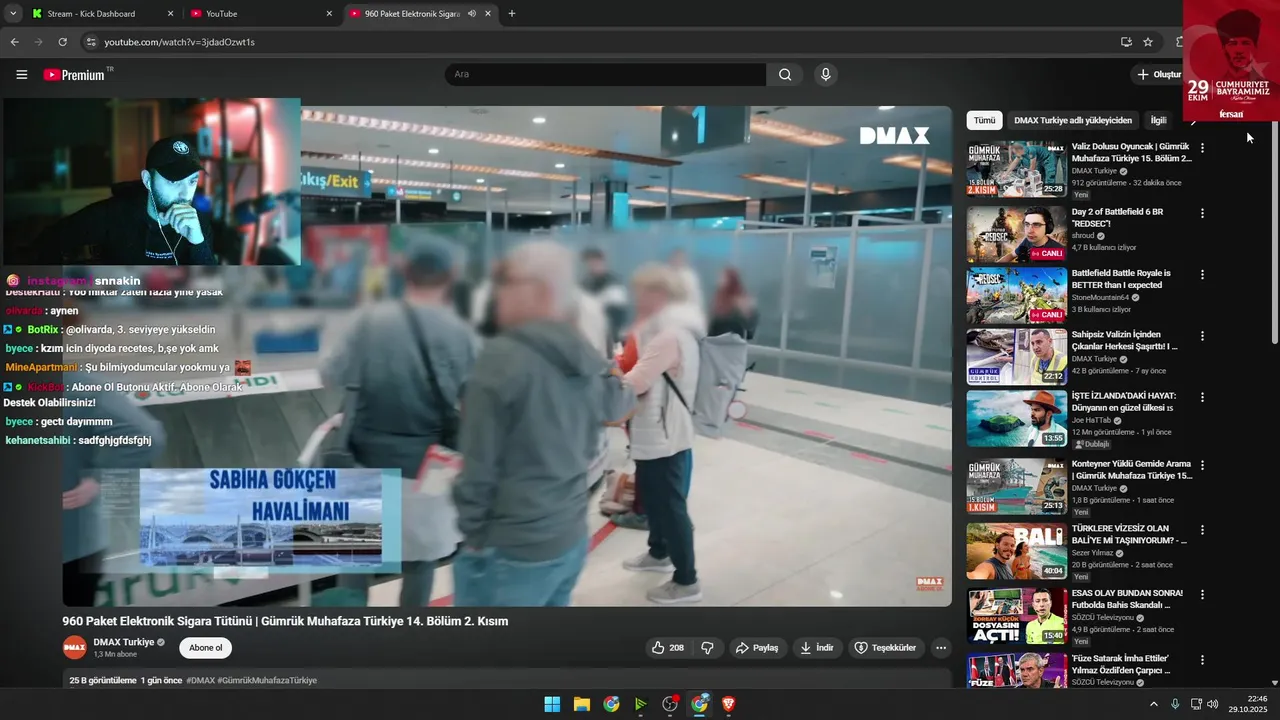The width and height of the screenshot is (1280, 720).
Task: Open shroud Battlefield 6 live thumbnail
Action: [1016, 233]
